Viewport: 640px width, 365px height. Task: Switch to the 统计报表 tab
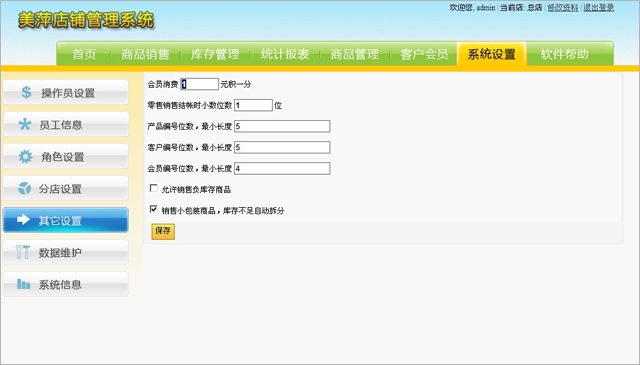285,54
